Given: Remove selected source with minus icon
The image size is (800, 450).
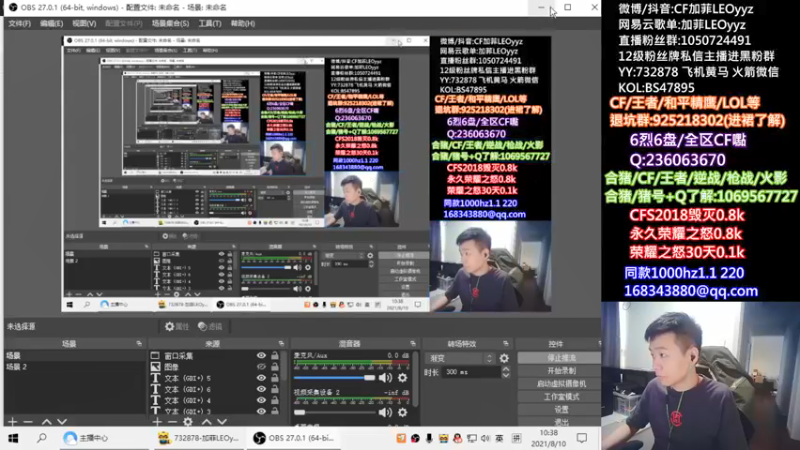Looking at the screenshot, I should tap(172, 422).
